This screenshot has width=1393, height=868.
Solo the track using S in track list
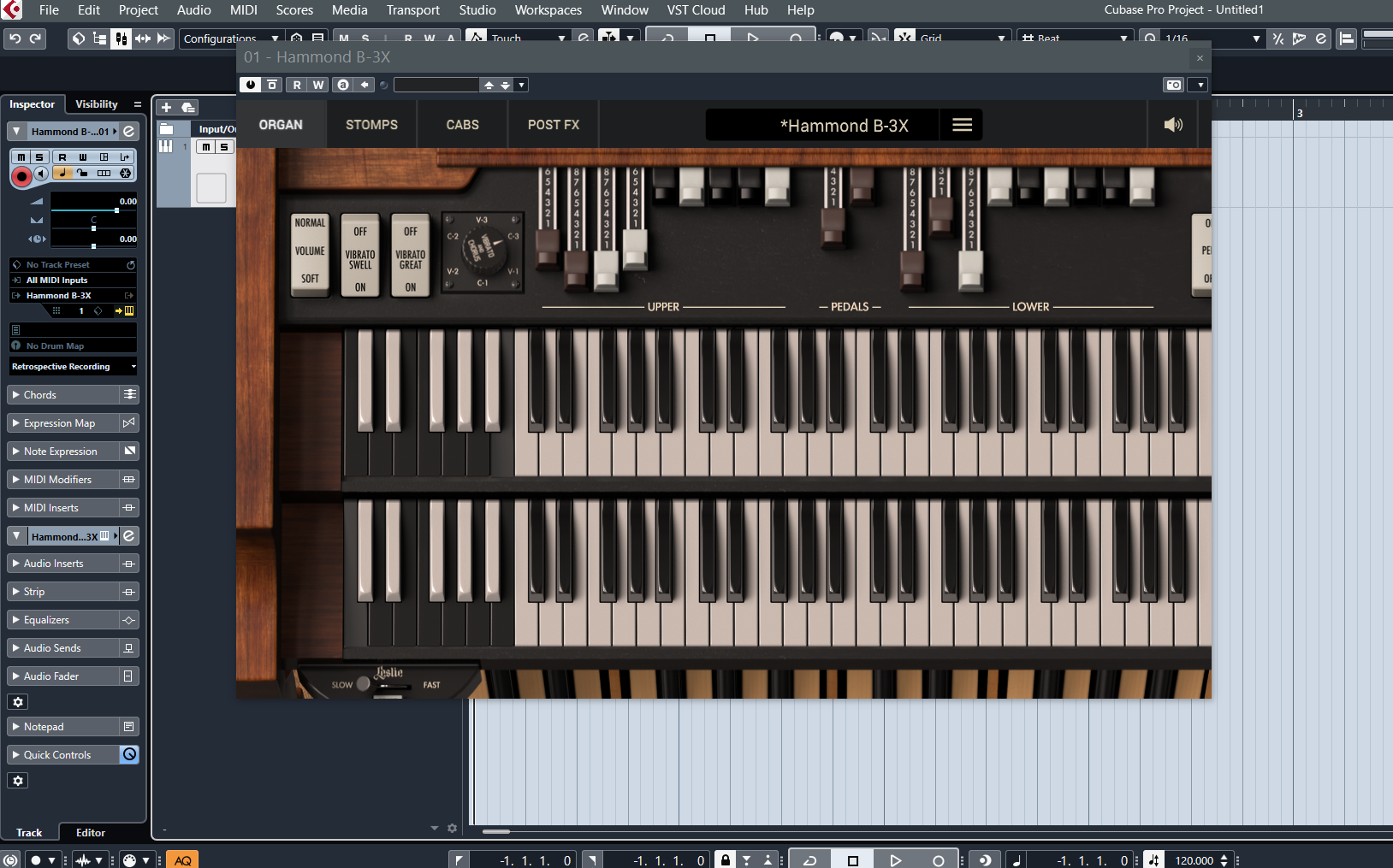[224, 147]
